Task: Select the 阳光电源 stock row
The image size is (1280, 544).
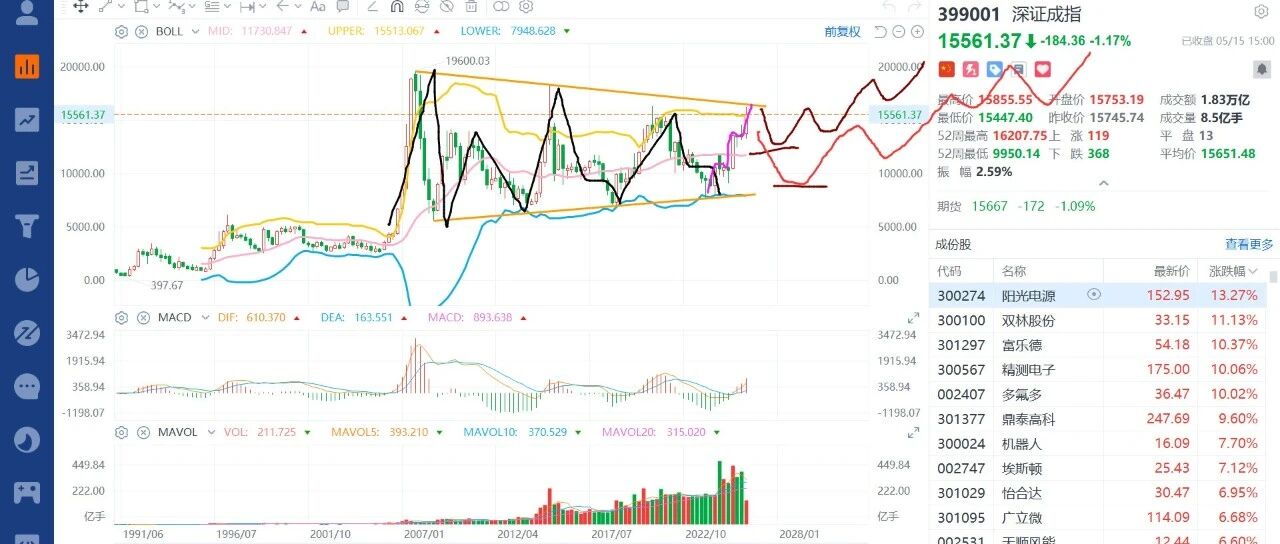Action: pyautogui.click(x=1098, y=295)
